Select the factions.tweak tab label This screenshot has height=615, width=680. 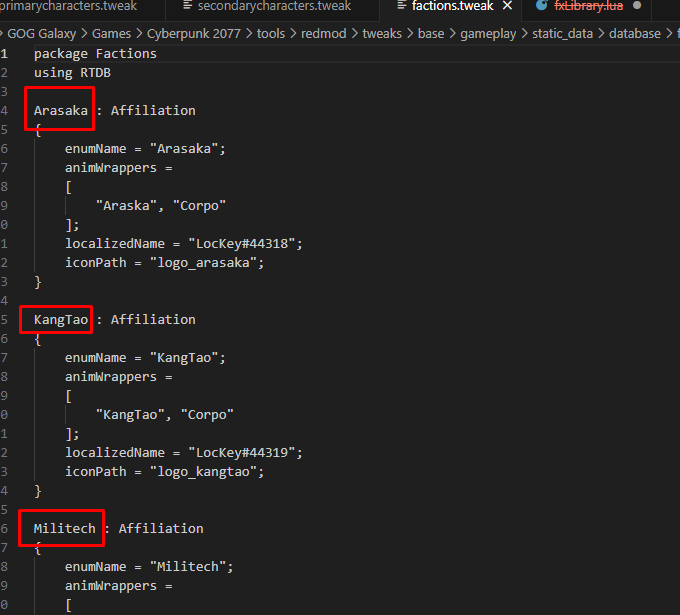452,6
